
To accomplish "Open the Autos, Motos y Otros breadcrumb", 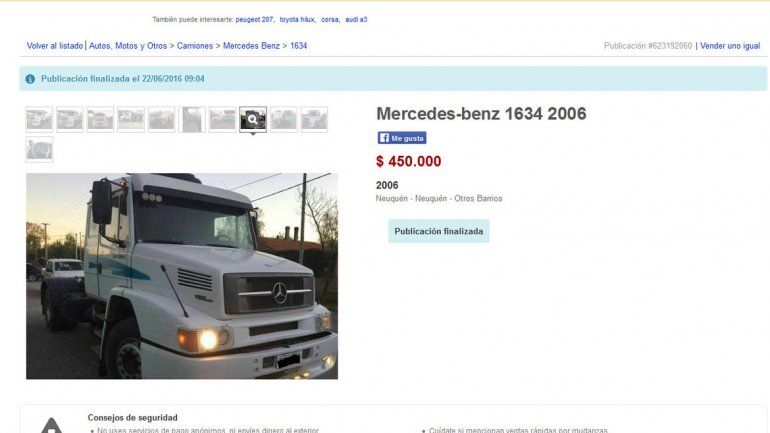I will click(128, 46).
